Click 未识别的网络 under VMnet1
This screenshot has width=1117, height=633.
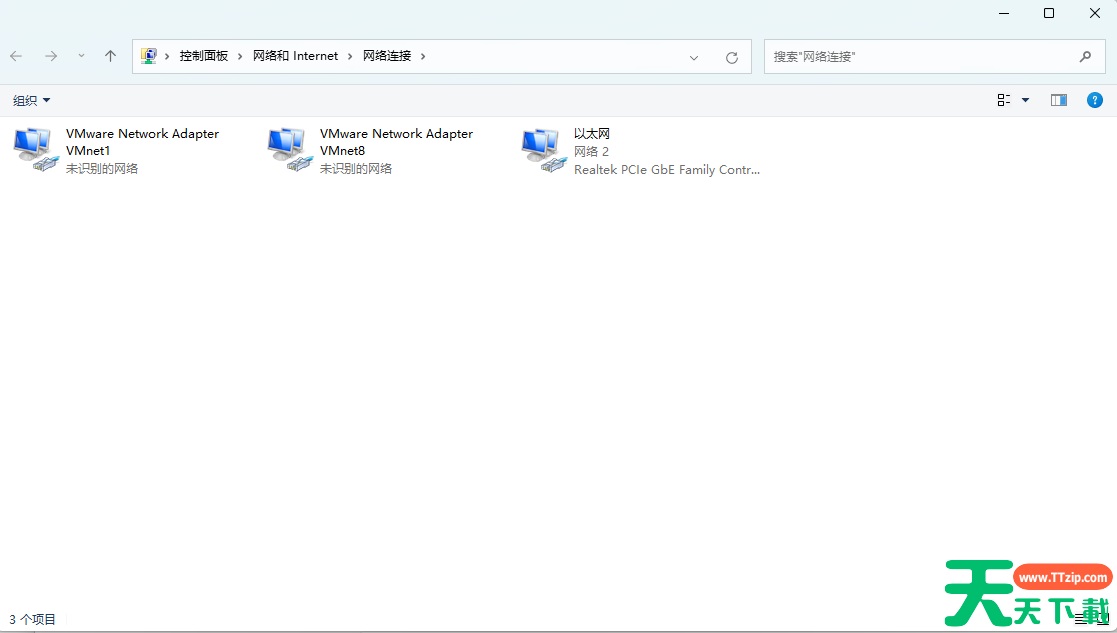tap(102, 169)
